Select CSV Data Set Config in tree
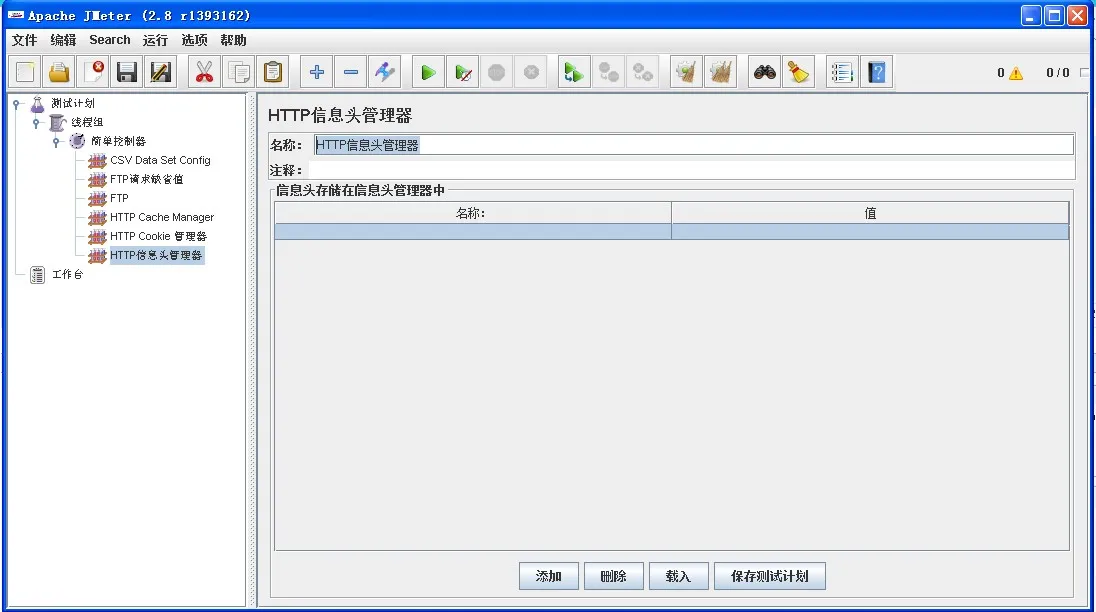Viewport: 1096px width, 612px height. pos(160,160)
